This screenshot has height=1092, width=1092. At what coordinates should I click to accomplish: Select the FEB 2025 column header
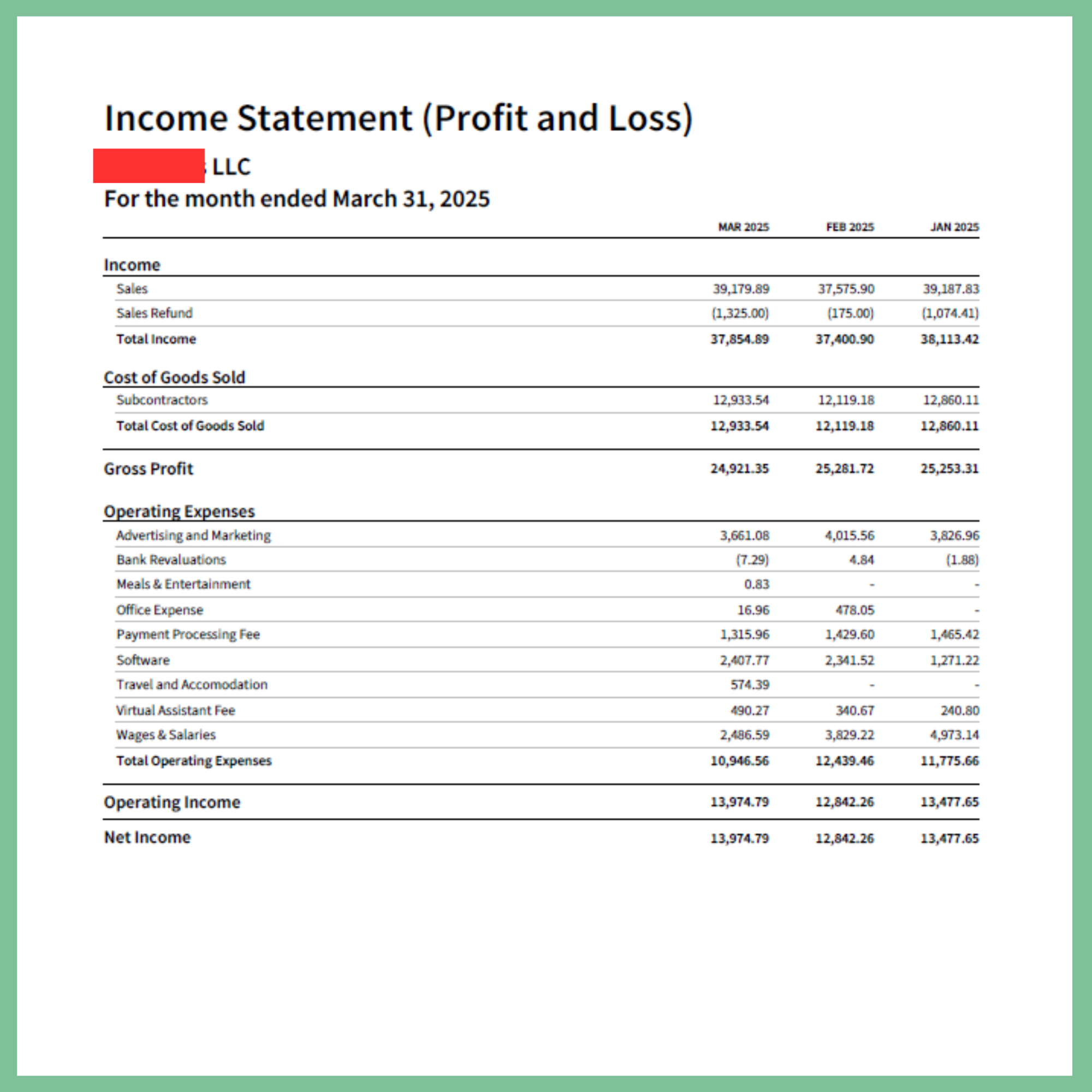[850, 227]
